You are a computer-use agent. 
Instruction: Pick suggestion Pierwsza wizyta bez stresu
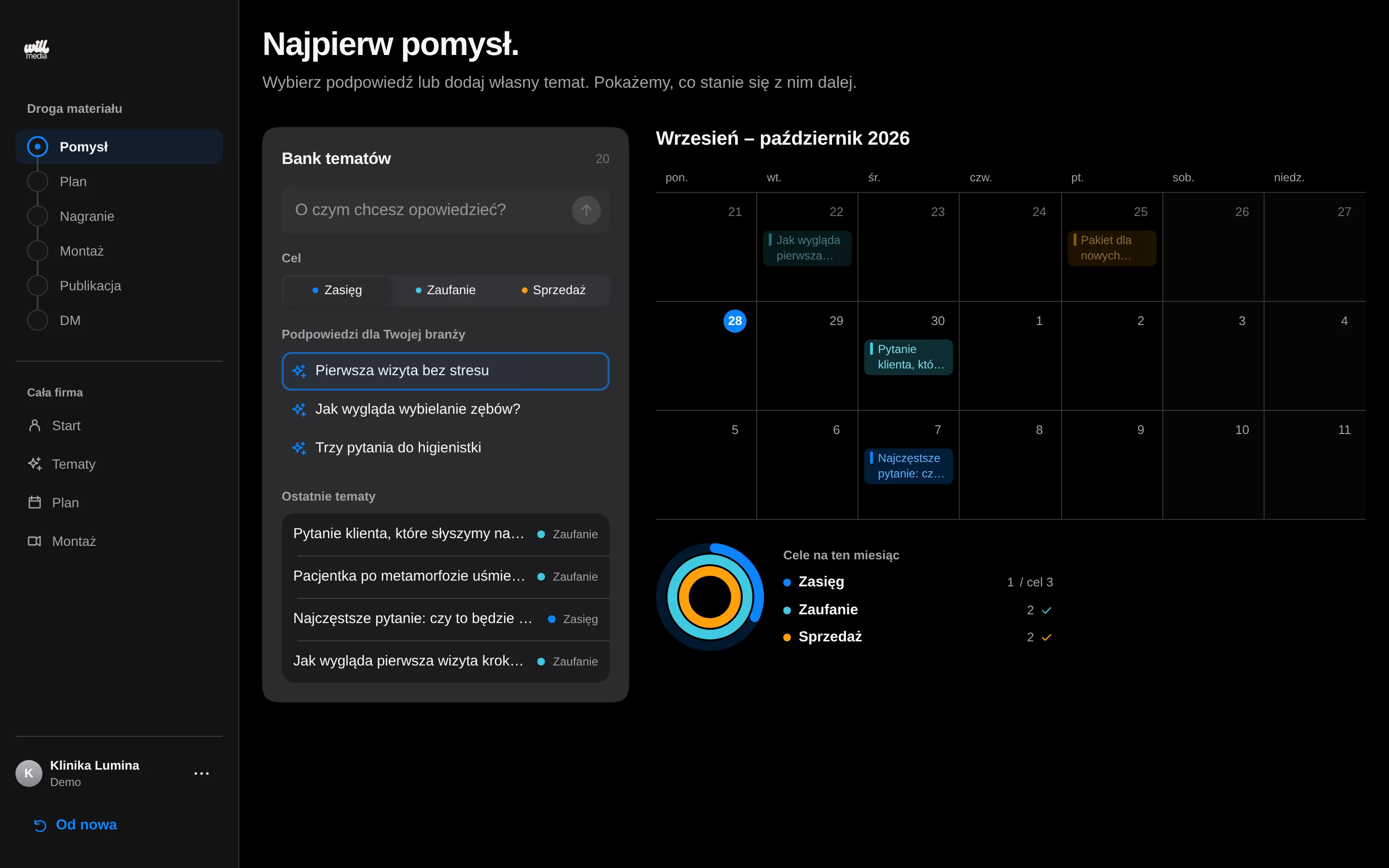(x=446, y=371)
